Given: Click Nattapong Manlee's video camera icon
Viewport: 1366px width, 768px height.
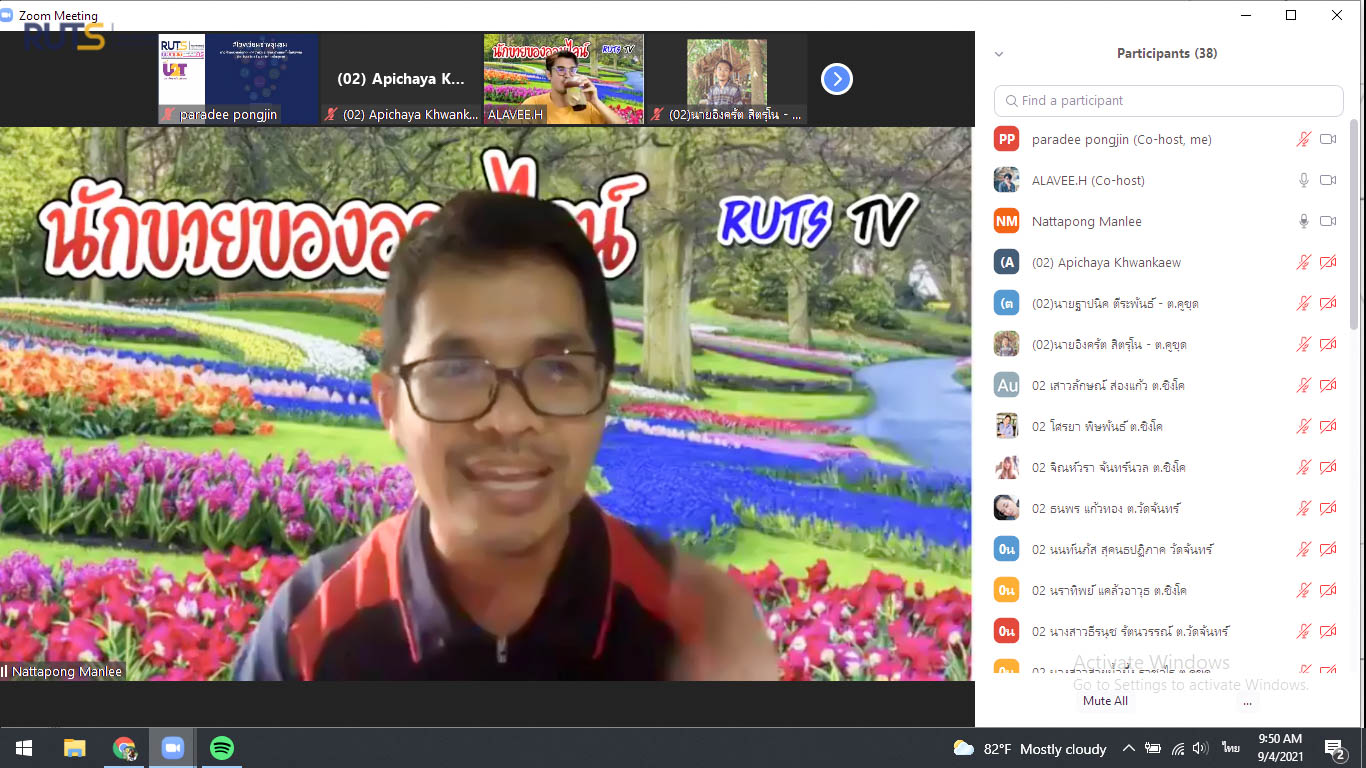Looking at the screenshot, I should [1328, 221].
